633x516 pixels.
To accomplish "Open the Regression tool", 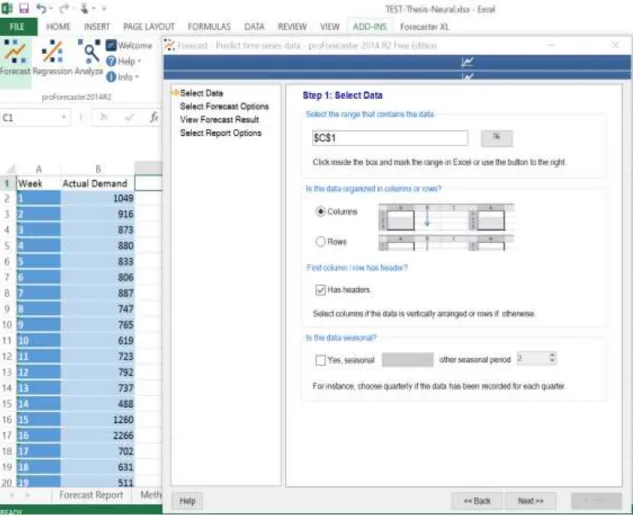I will point(52,58).
